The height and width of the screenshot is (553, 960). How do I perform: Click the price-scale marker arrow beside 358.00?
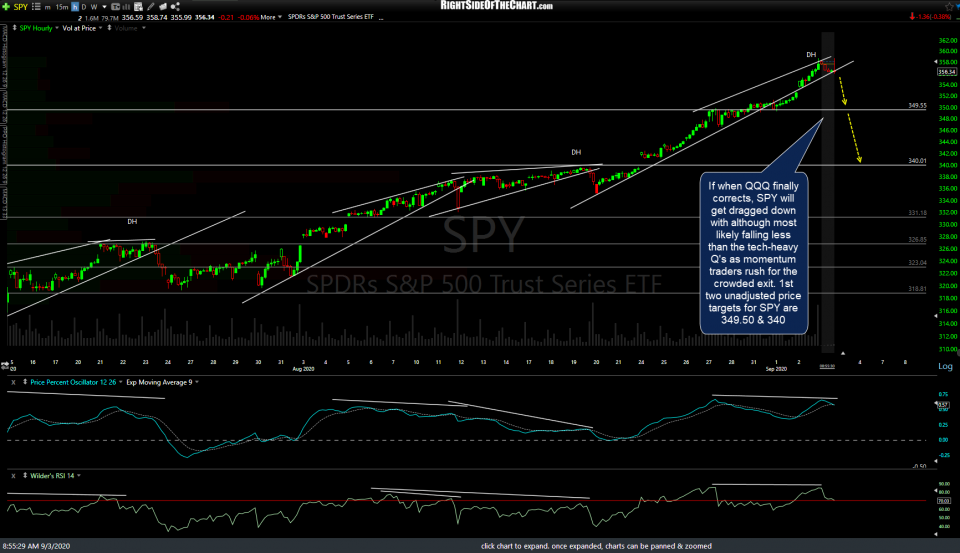935,62
